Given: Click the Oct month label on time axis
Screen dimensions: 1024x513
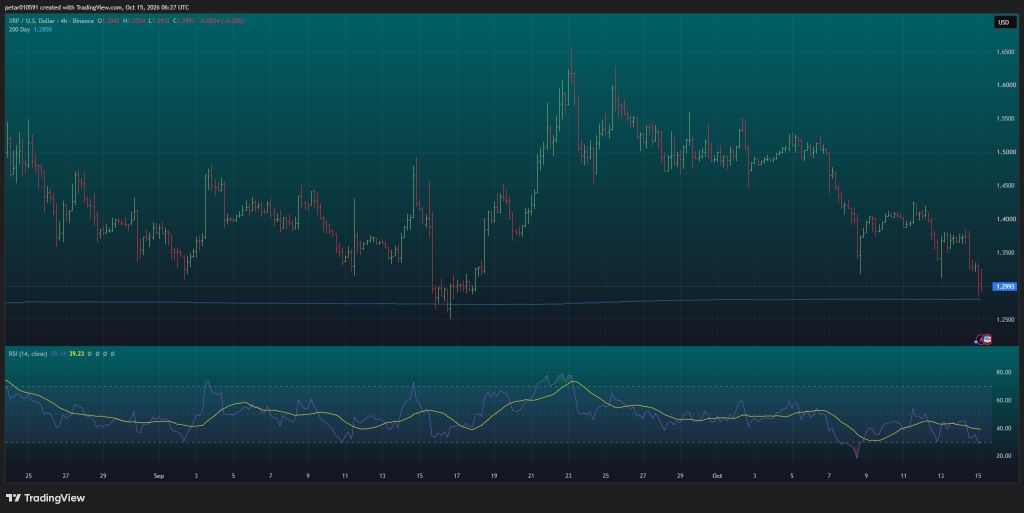Looking at the screenshot, I should (x=717, y=476).
